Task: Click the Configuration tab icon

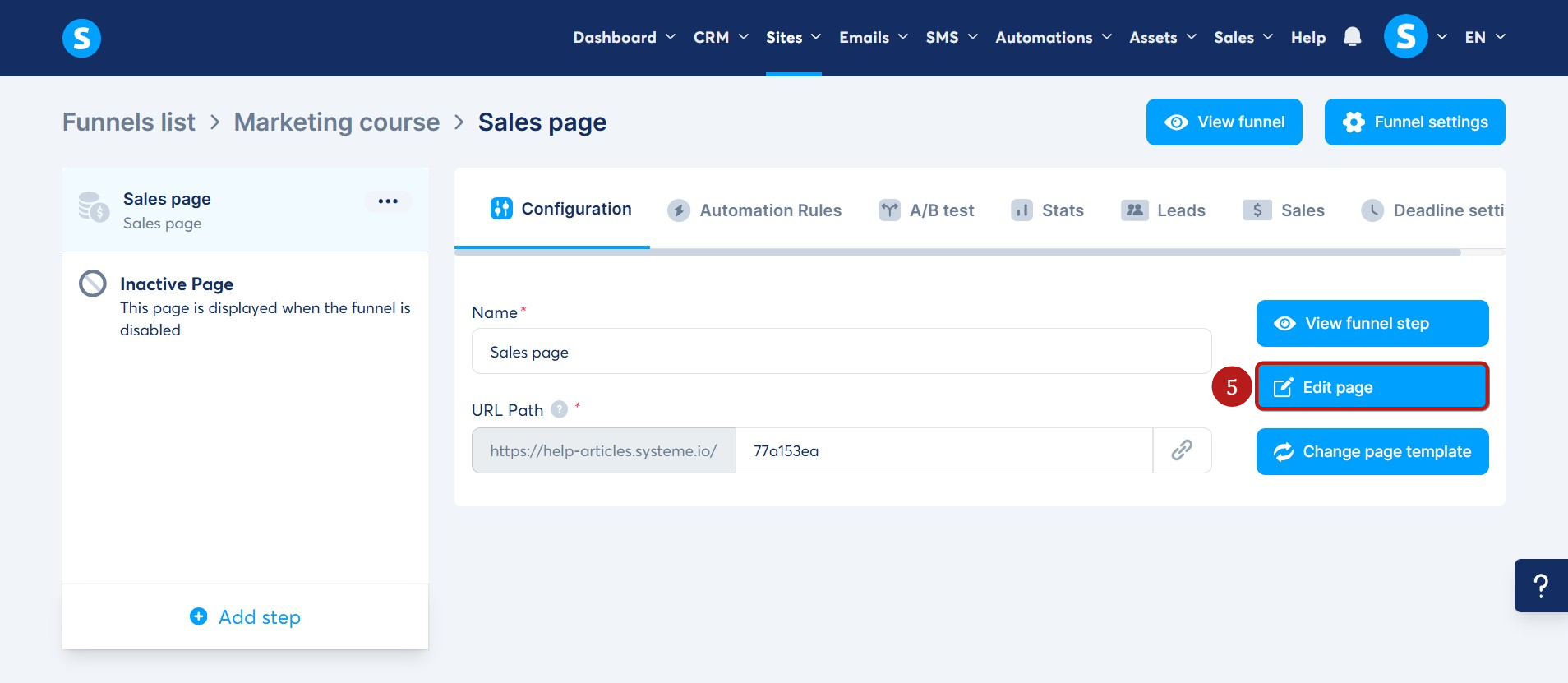Action: point(501,209)
